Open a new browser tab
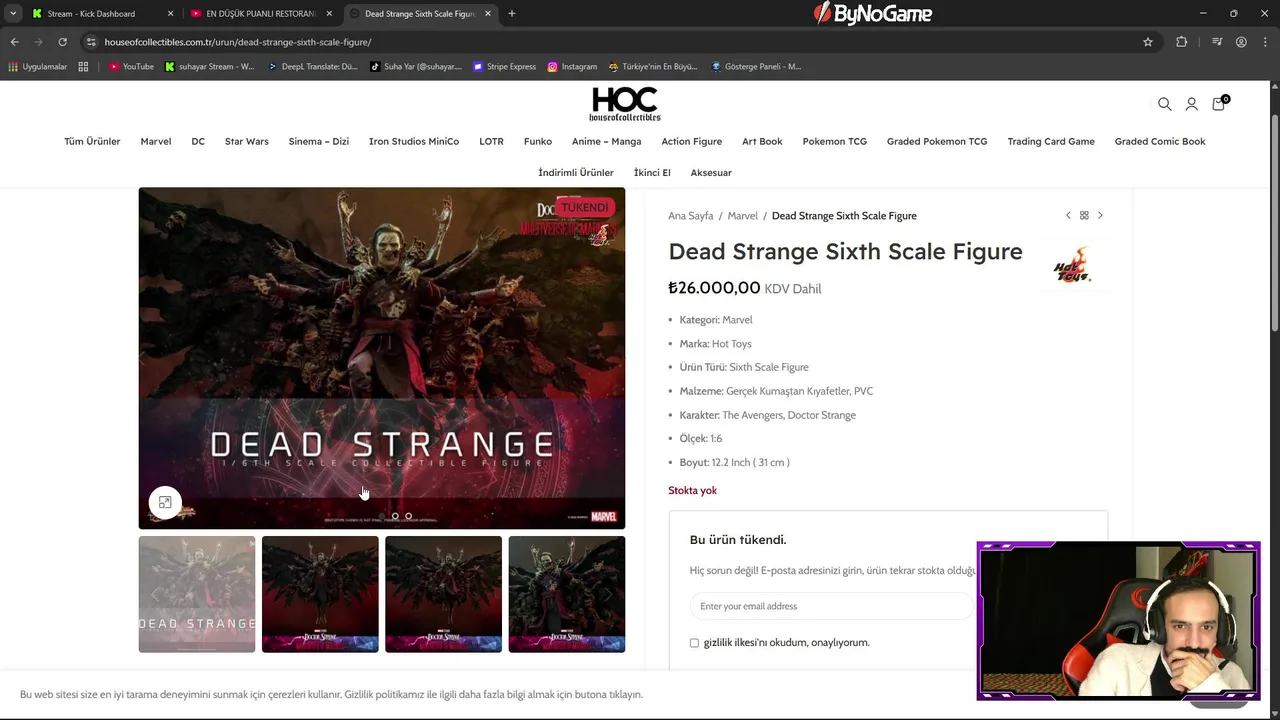The image size is (1280, 720). tap(512, 14)
